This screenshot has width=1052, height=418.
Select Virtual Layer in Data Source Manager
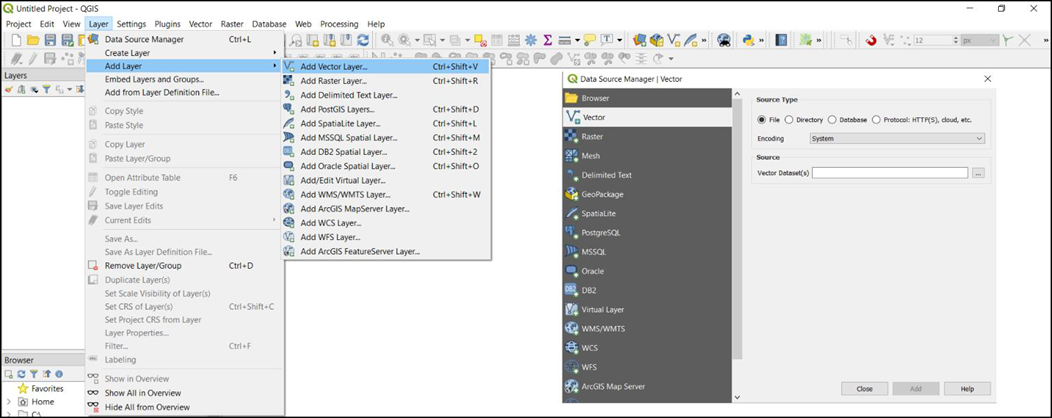point(647,310)
